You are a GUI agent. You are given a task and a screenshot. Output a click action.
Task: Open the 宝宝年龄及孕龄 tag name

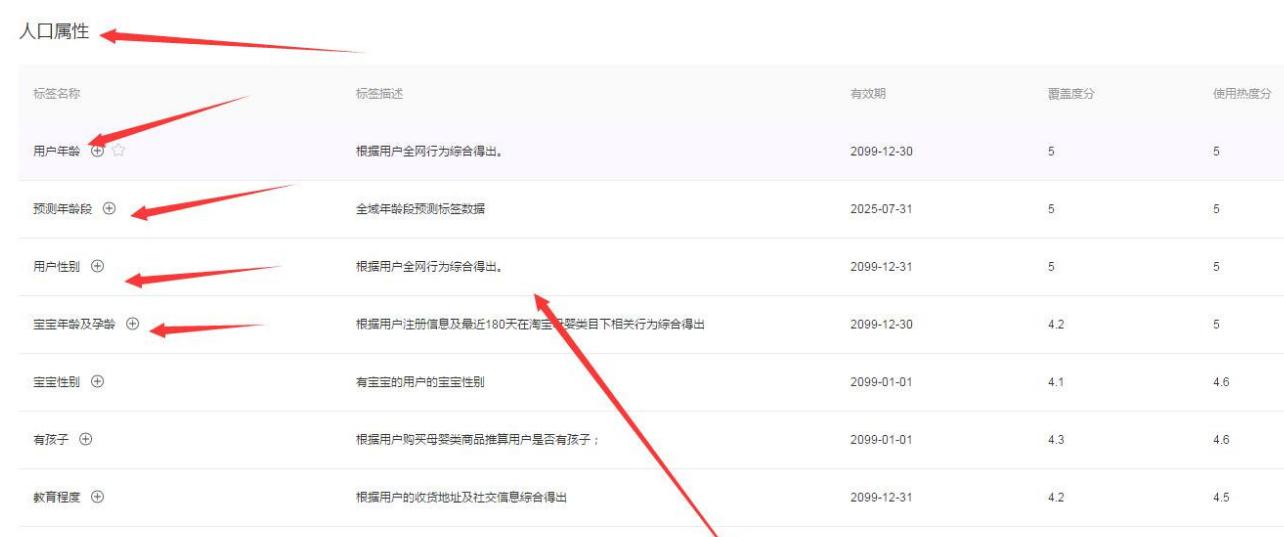(76, 324)
